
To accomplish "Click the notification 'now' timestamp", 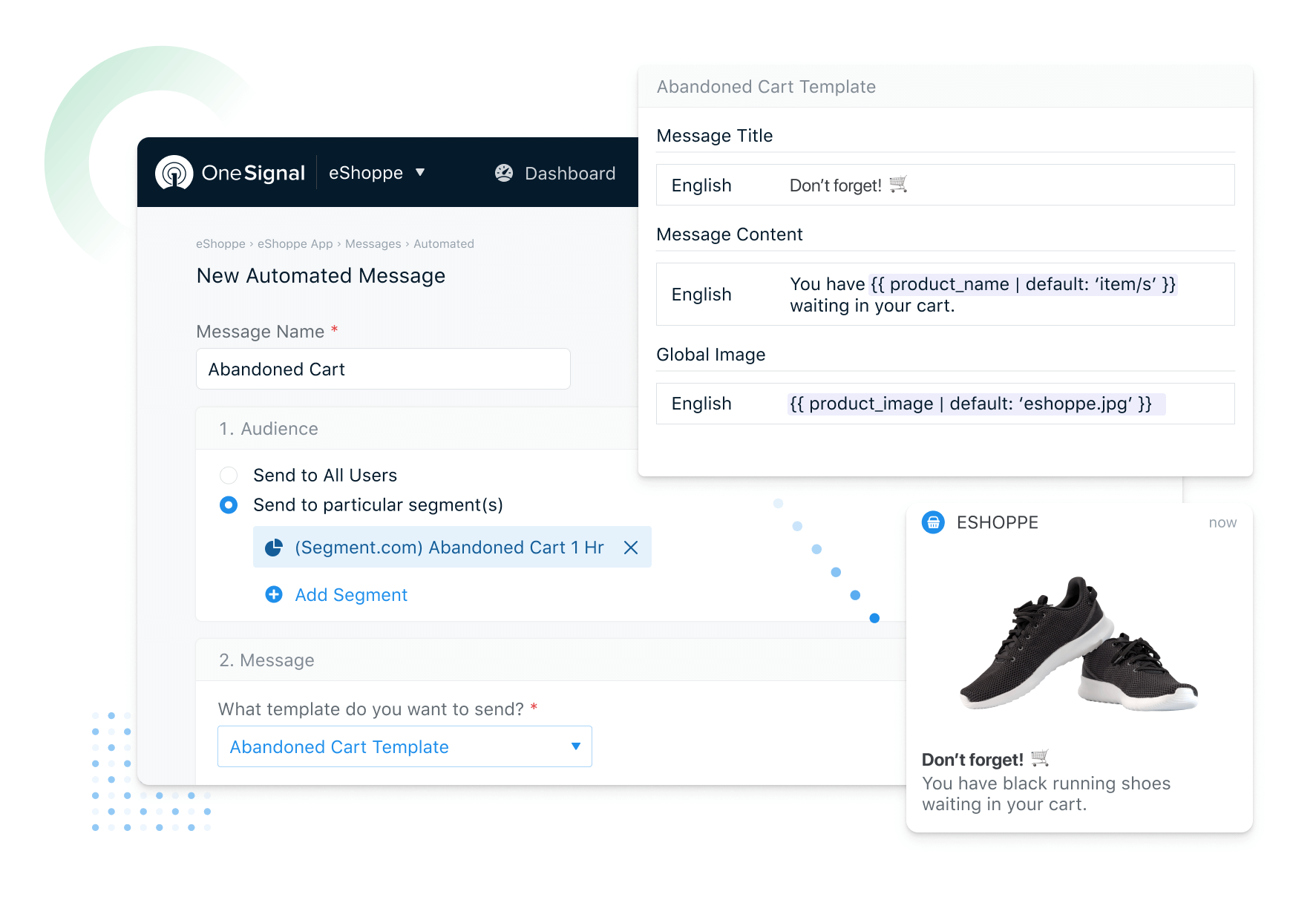I will (x=1222, y=522).
